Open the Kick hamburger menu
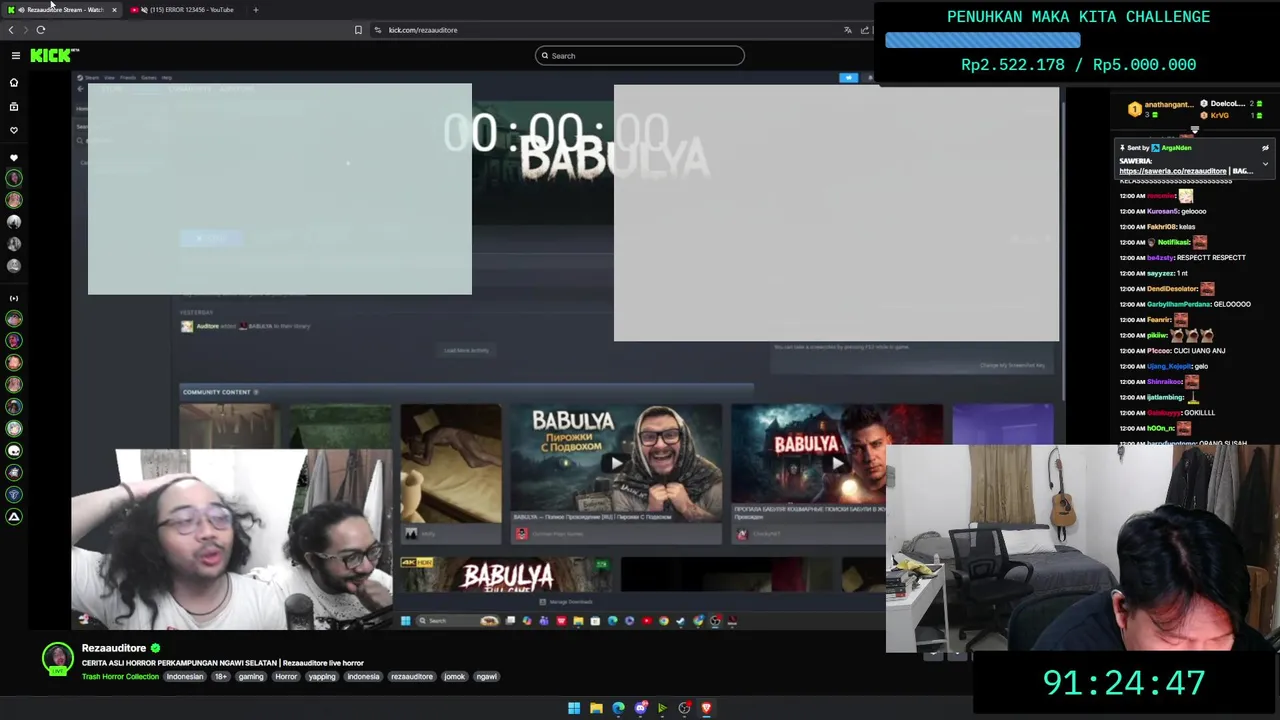 pos(15,56)
